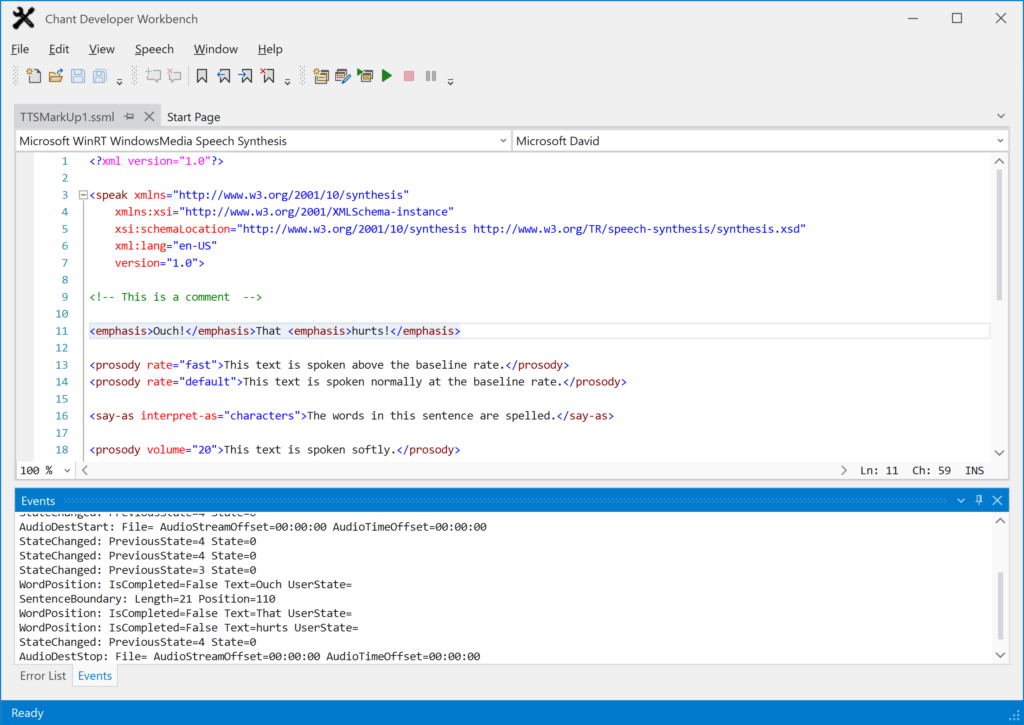The width and height of the screenshot is (1024, 725).
Task: Open the speech synthesis engine dropdown
Action: [x=503, y=140]
